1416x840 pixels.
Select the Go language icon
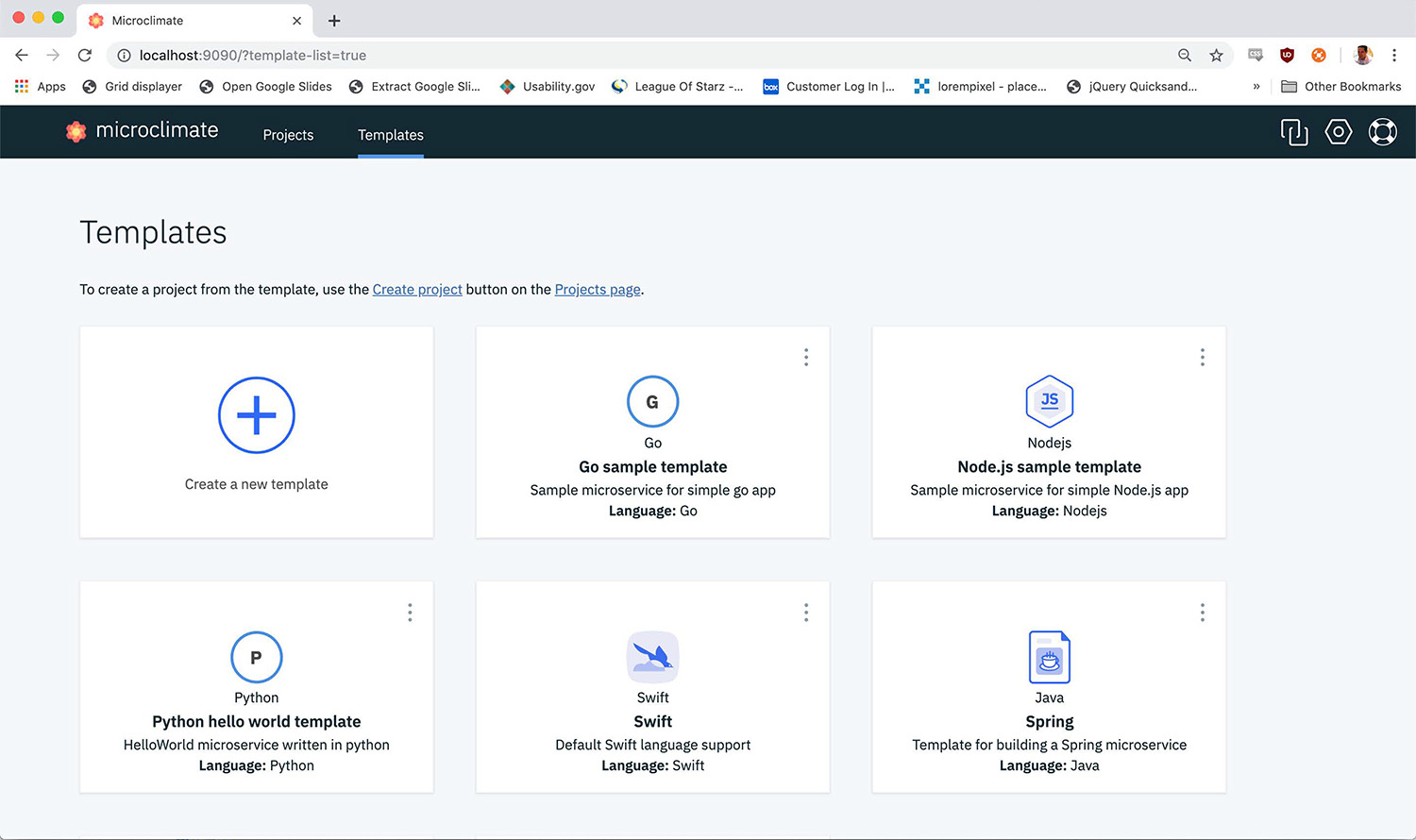[x=652, y=400]
